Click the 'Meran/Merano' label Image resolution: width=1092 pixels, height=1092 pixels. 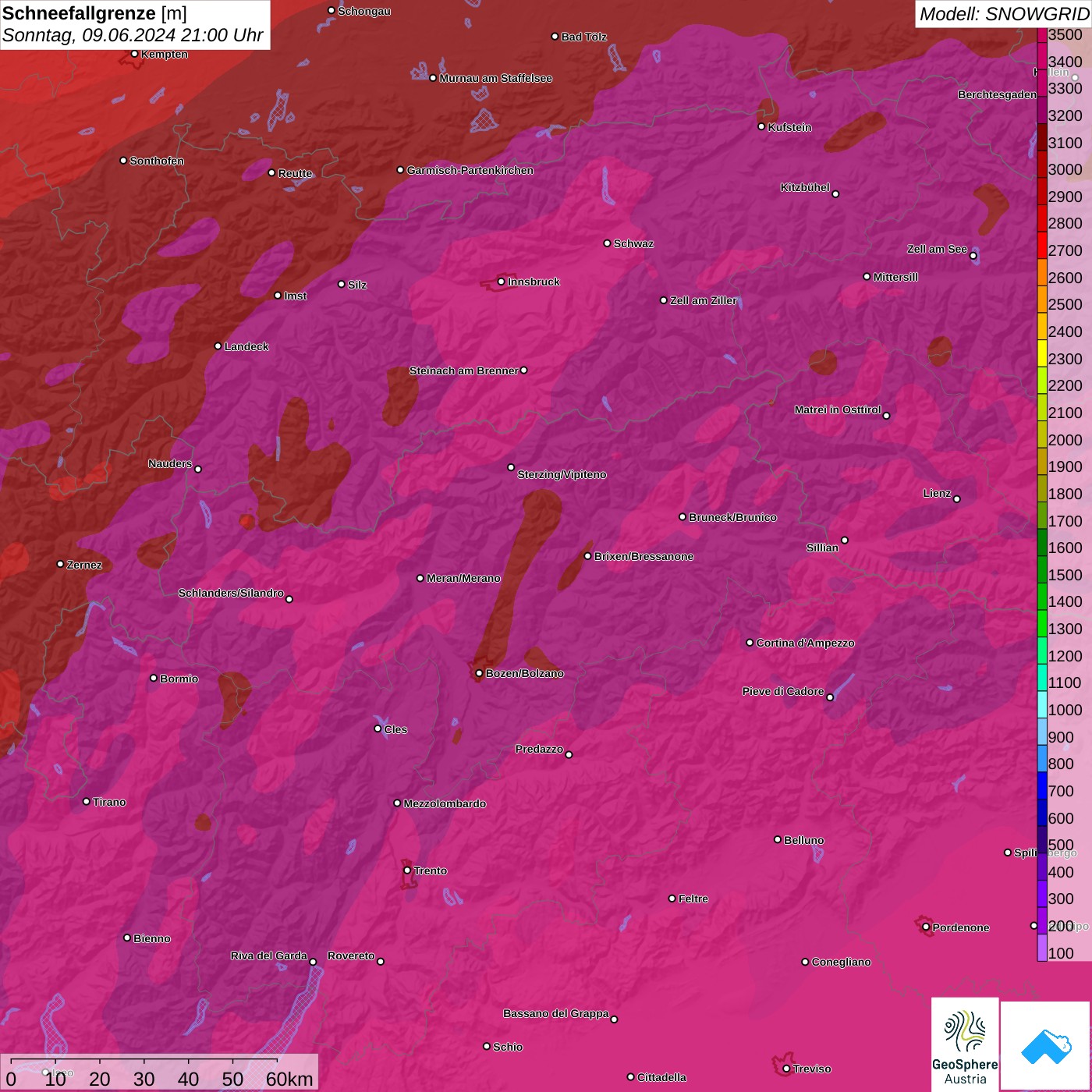(463, 578)
